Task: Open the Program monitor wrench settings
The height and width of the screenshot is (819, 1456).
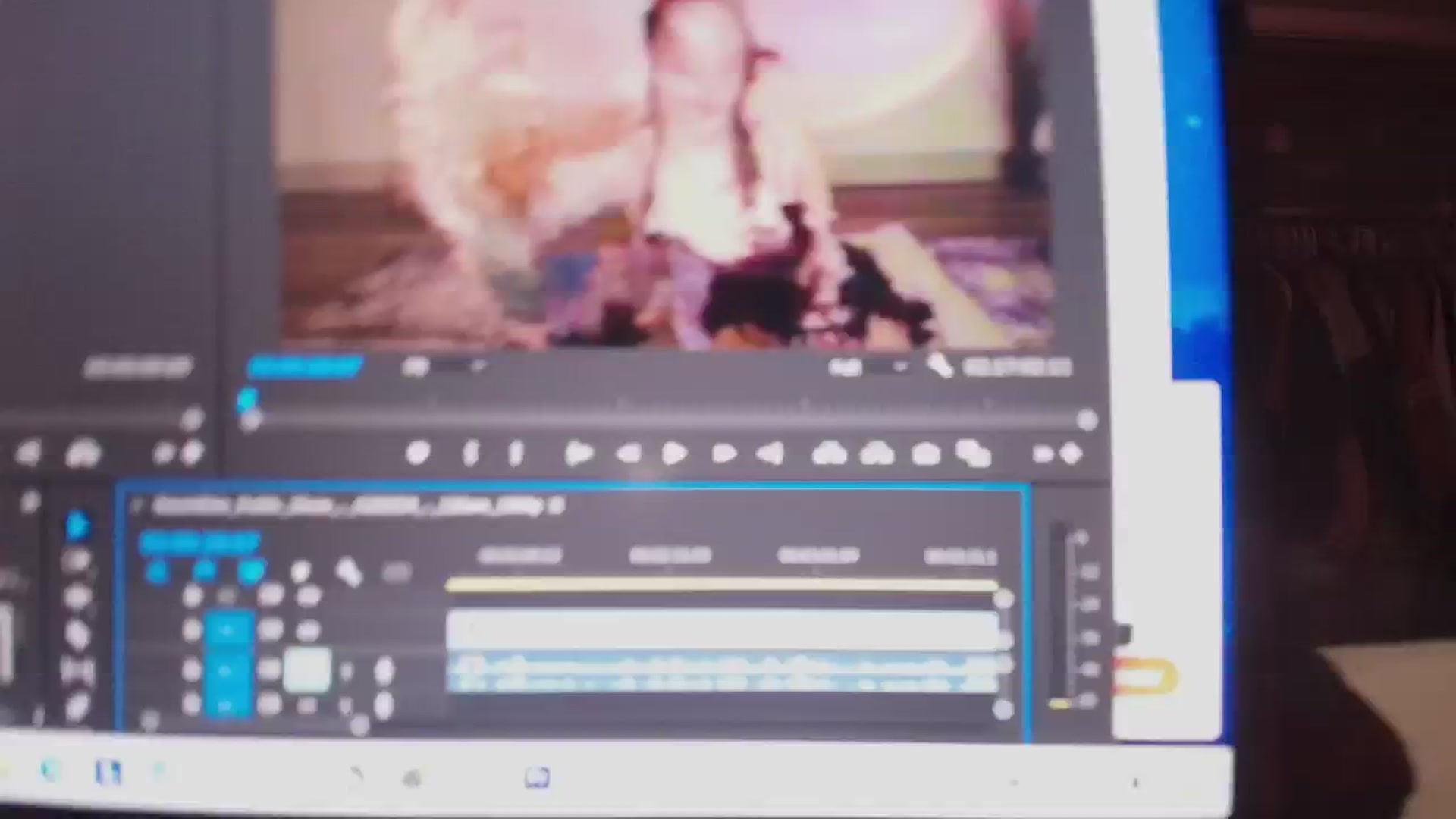Action: tap(939, 367)
